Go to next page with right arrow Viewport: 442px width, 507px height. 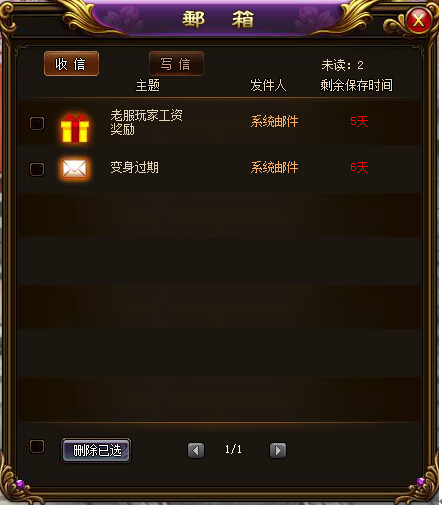[278, 451]
